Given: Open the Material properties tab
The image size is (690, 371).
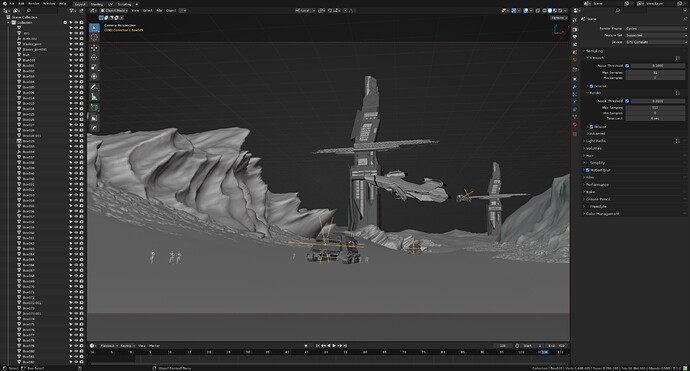Looking at the screenshot, I should (575, 125).
